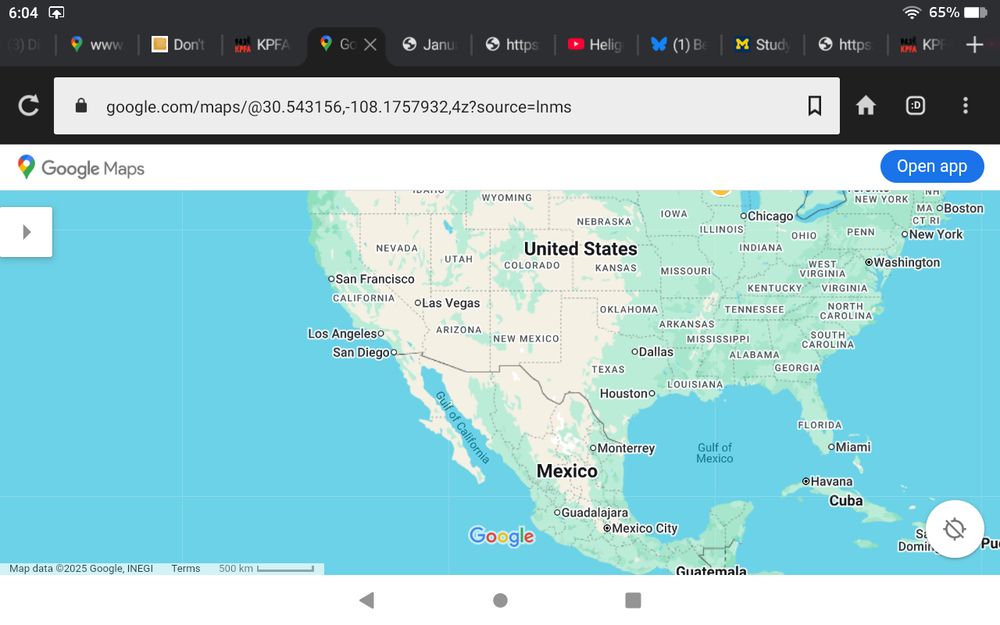Screen dimensions: 1000x625
Task: Click the Open app button
Action: pos(932,166)
